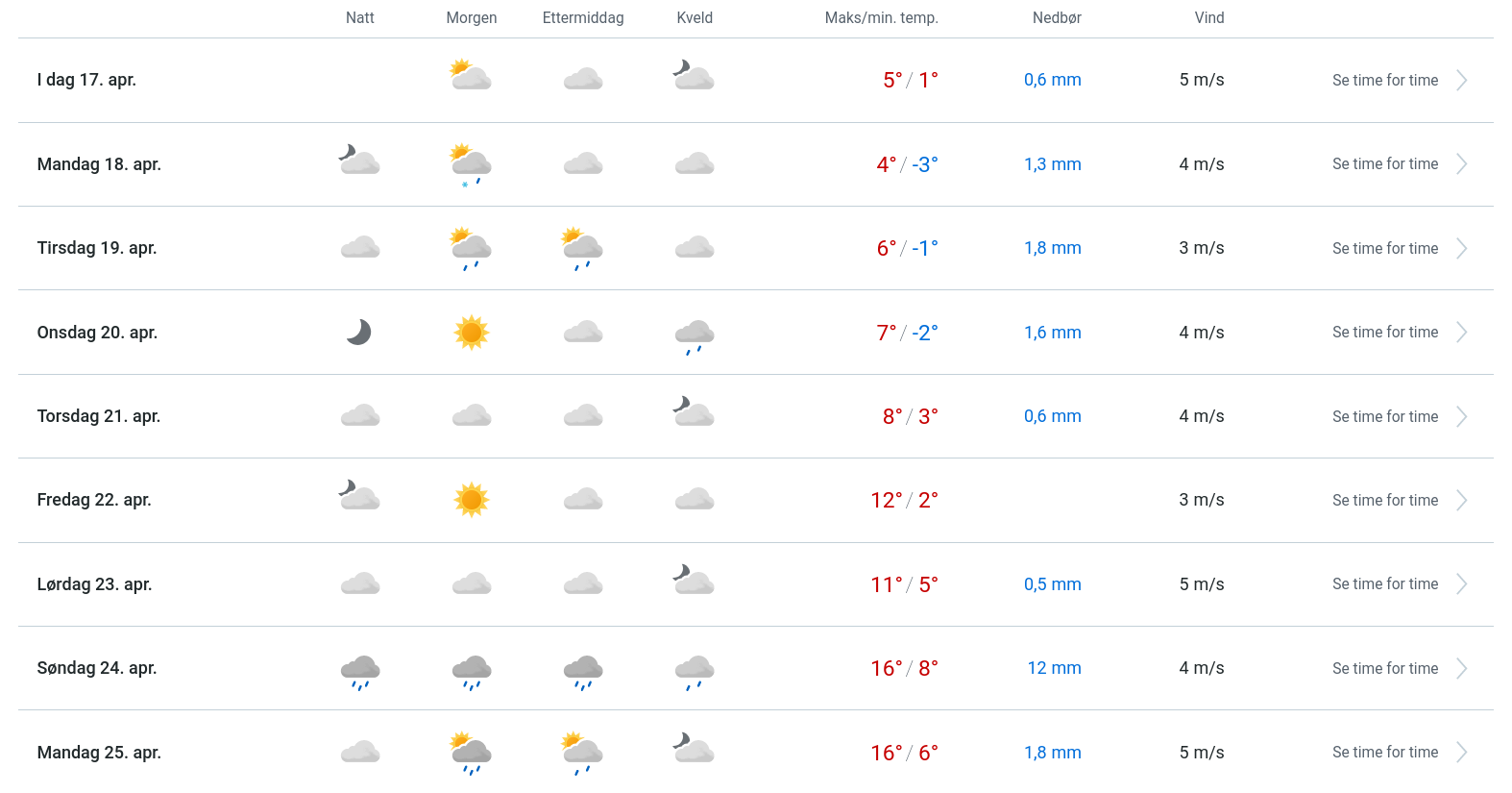Click the crescent moon night icon for Onsdag
Image resolution: width=1512 pixels, height=793 pixels.
click(359, 333)
